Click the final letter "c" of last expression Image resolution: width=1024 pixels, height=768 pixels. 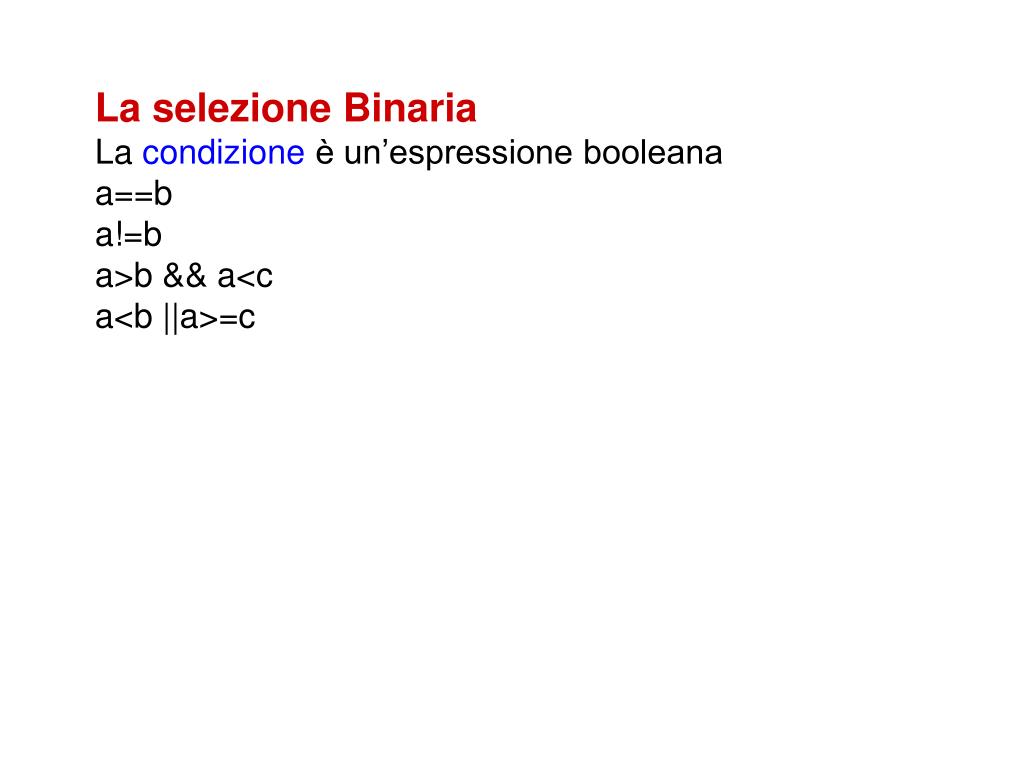click(246, 319)
